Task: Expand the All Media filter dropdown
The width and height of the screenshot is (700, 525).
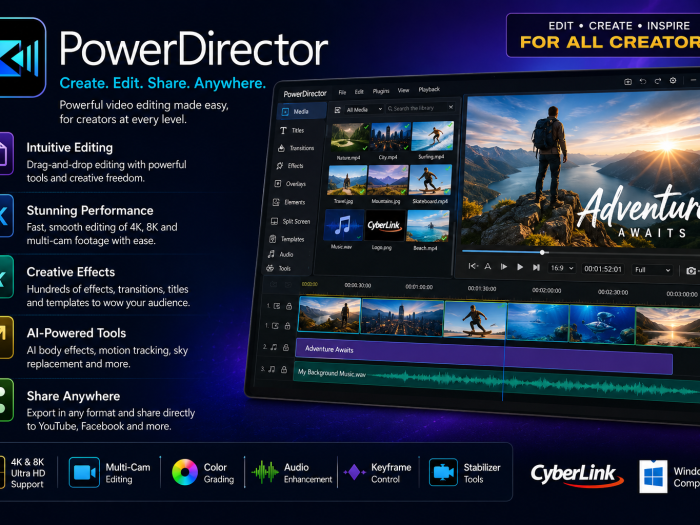Action: click(365, 109)
